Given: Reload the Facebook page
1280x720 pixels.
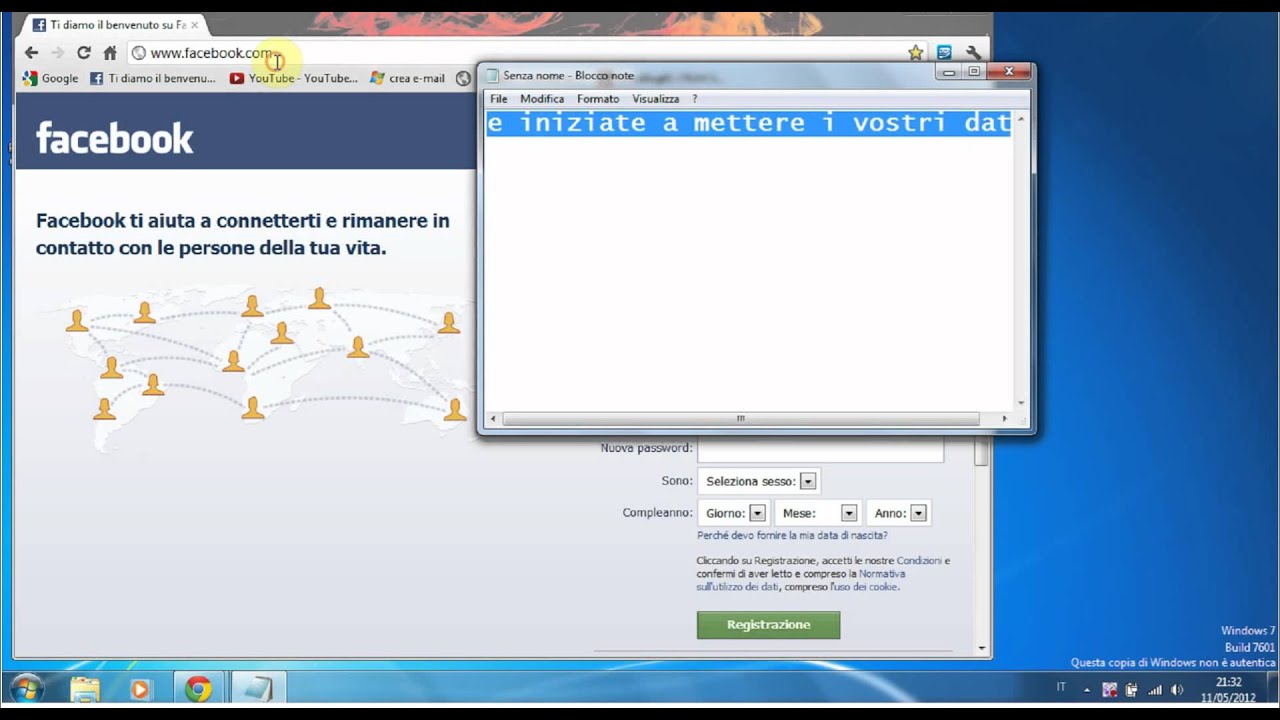Looking at the screenshot, I should (x=84, y=53).
